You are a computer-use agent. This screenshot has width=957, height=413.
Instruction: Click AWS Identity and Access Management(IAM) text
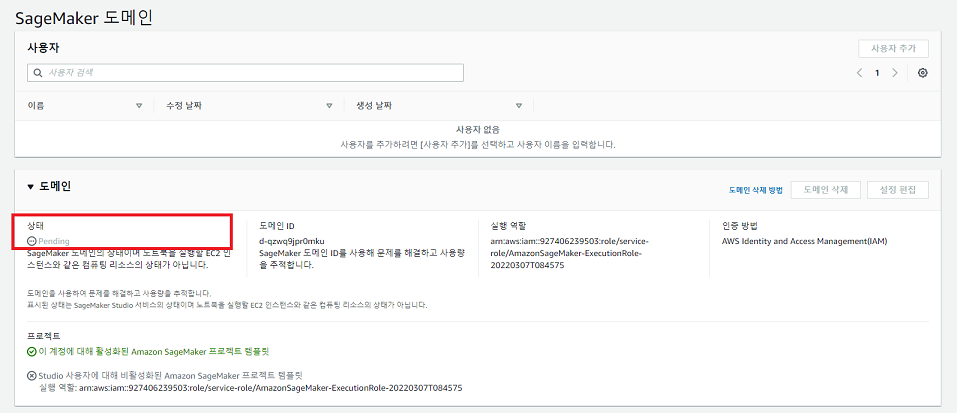804,241
